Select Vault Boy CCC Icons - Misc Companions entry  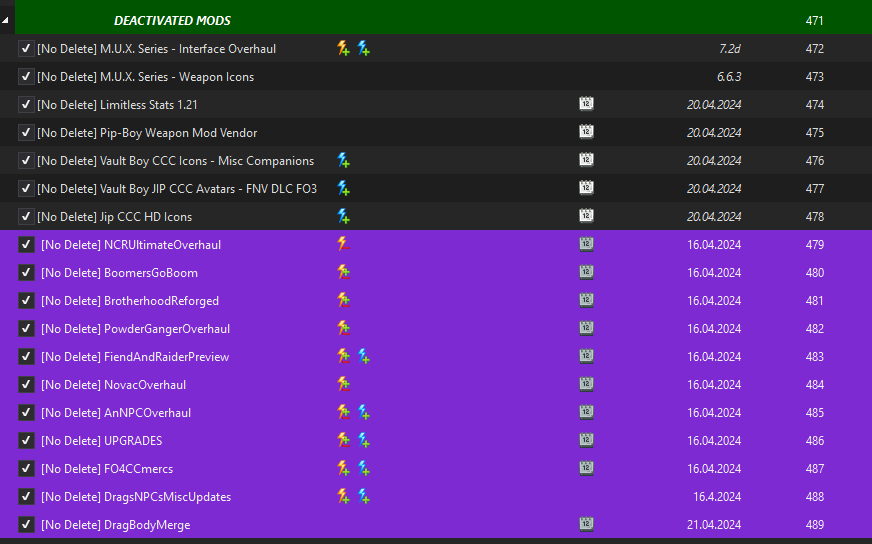point(436,160)
